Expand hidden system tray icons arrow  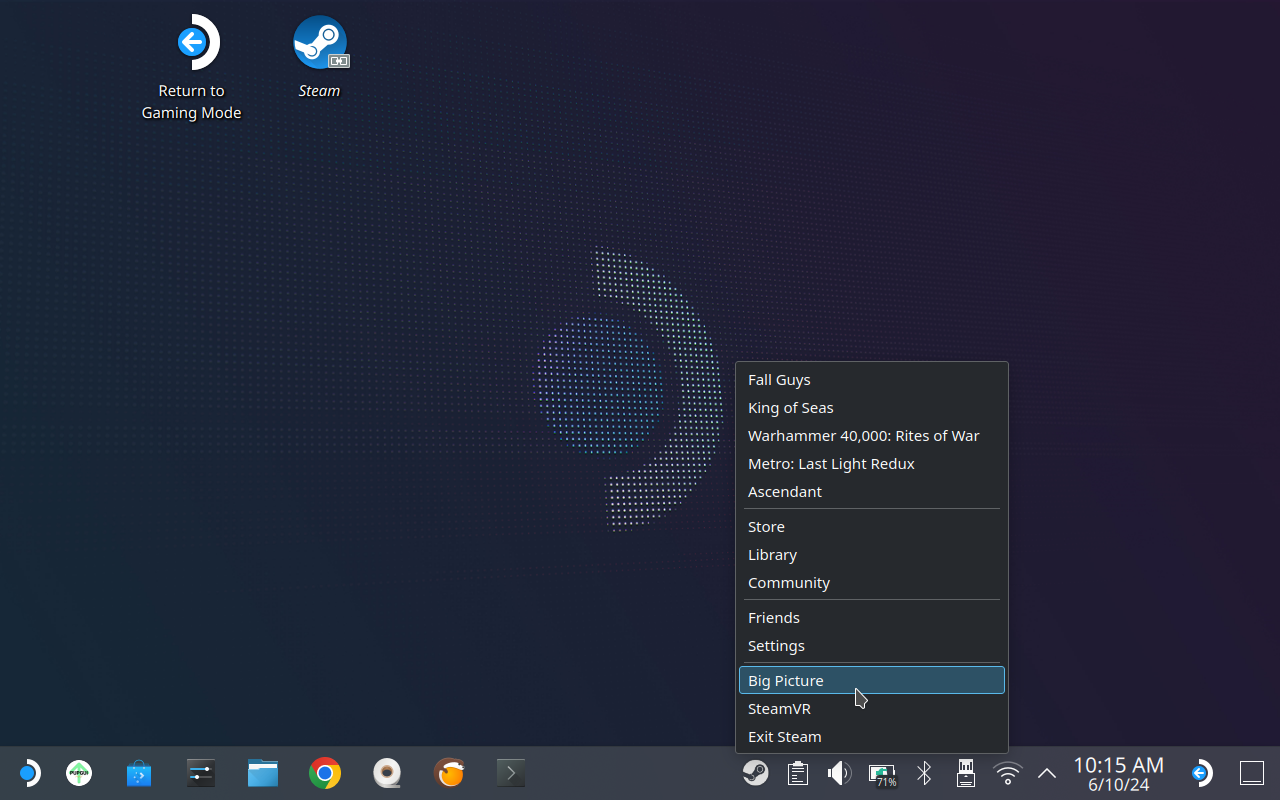(1047, 773)
